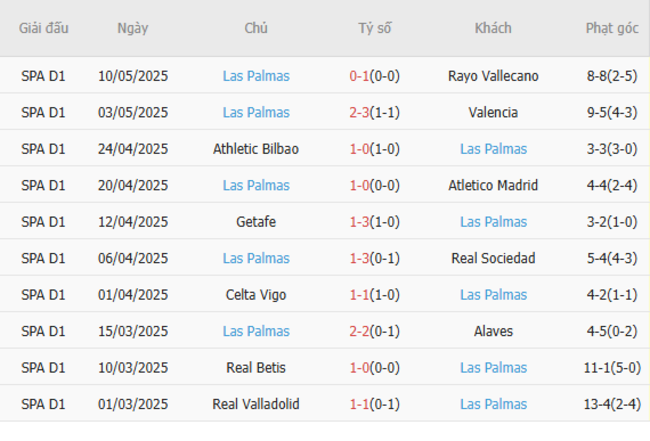The width and height of the screenshot is (650, 441).
Task: Click the Tỷ số column header
Action: click(x=375, y=28)
